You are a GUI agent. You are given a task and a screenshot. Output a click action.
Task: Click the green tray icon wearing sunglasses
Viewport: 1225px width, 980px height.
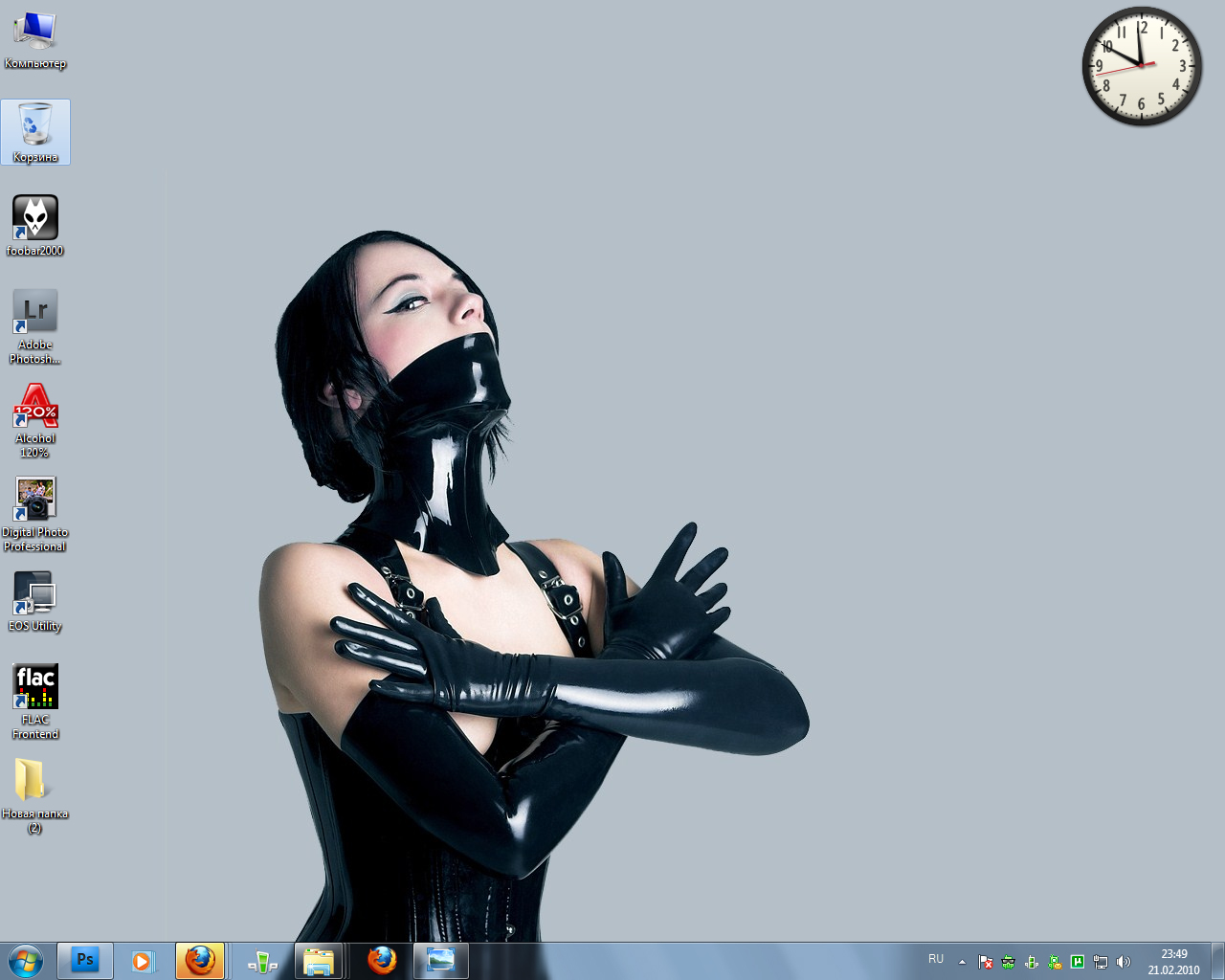(x=1009, y=962)
